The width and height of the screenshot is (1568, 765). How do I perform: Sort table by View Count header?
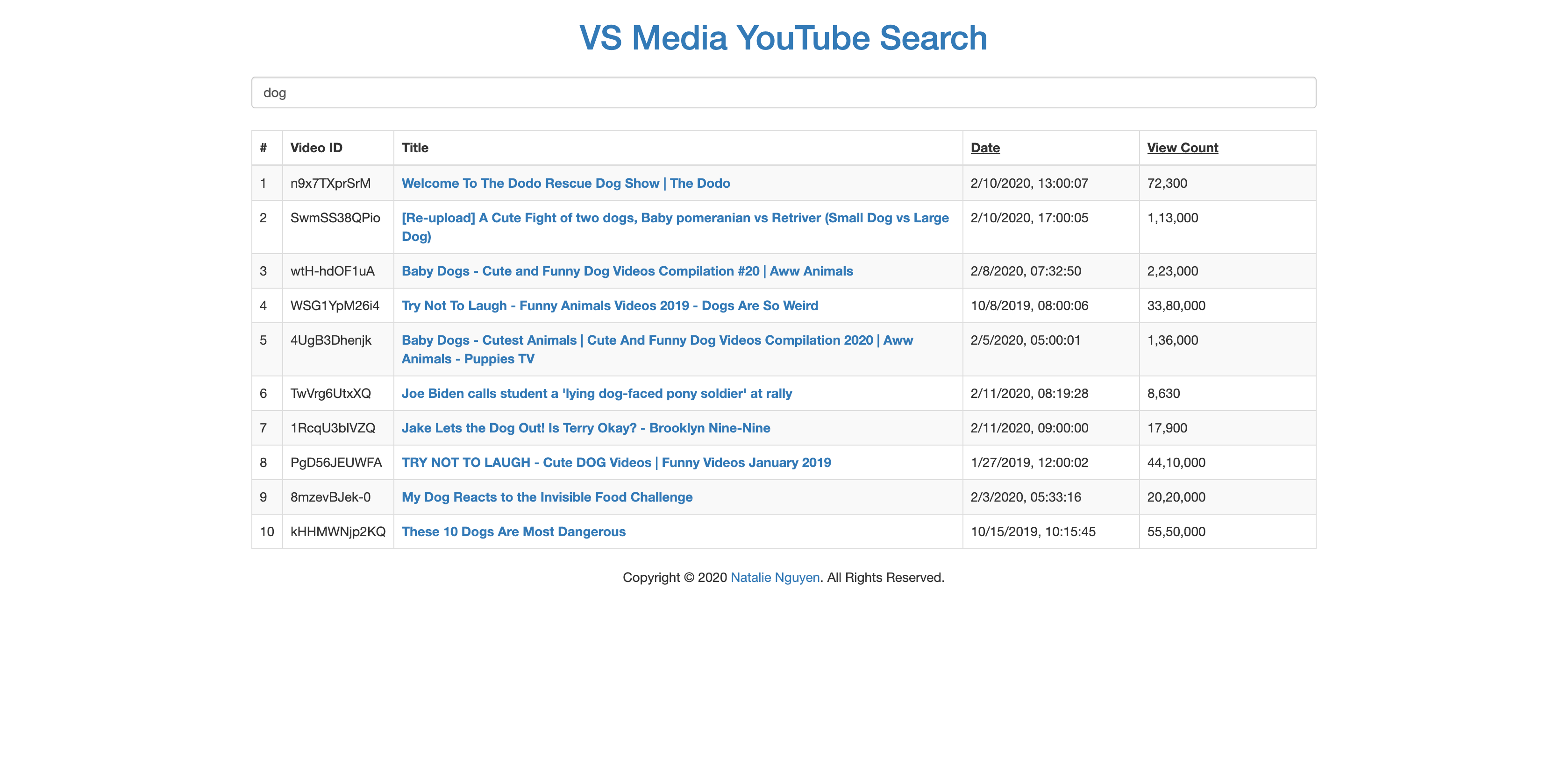coord(1182,148)
